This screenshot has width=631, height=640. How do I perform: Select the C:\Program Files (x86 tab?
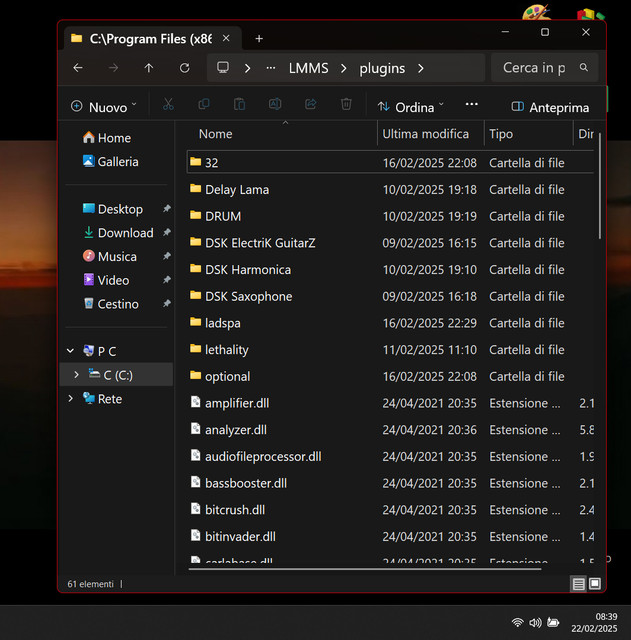[x=151, y=39]
